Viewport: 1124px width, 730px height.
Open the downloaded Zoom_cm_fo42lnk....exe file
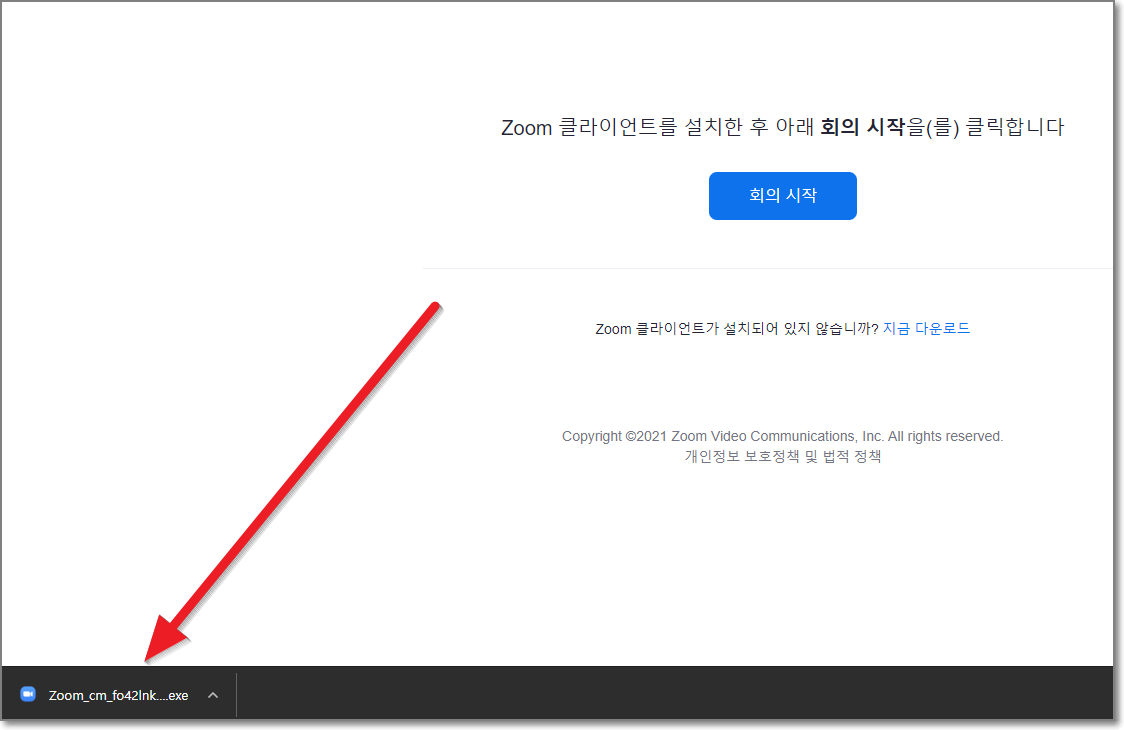tap(118, 695)
